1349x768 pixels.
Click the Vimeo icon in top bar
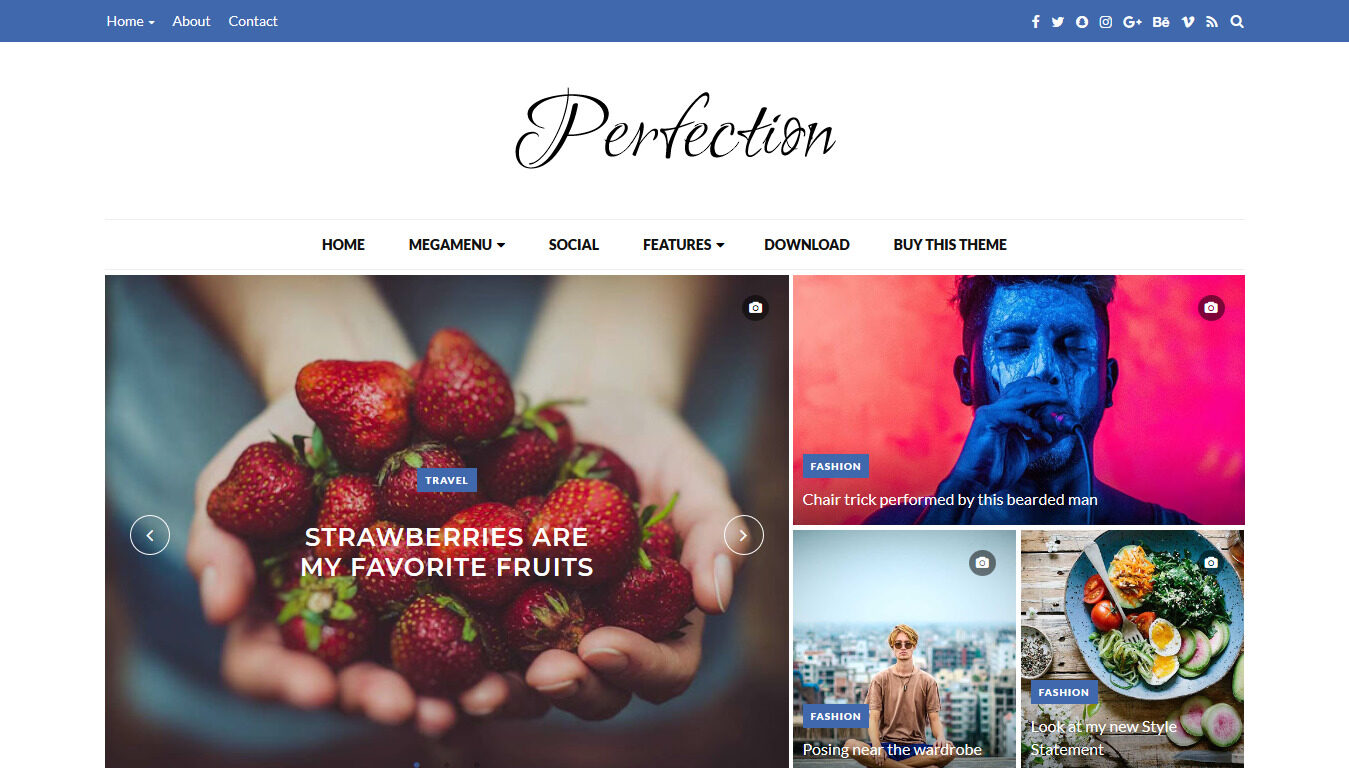(x=1188, y=21)
